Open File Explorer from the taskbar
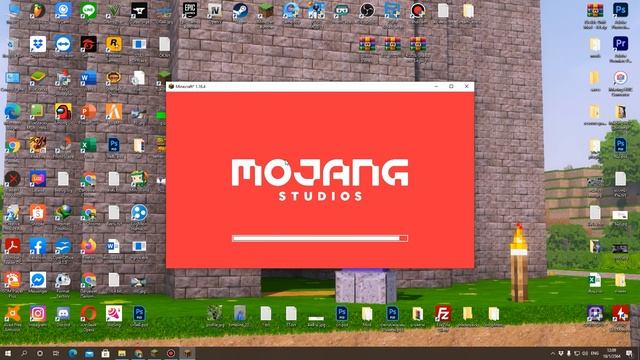640x360 pixels. tap(122, 353)
